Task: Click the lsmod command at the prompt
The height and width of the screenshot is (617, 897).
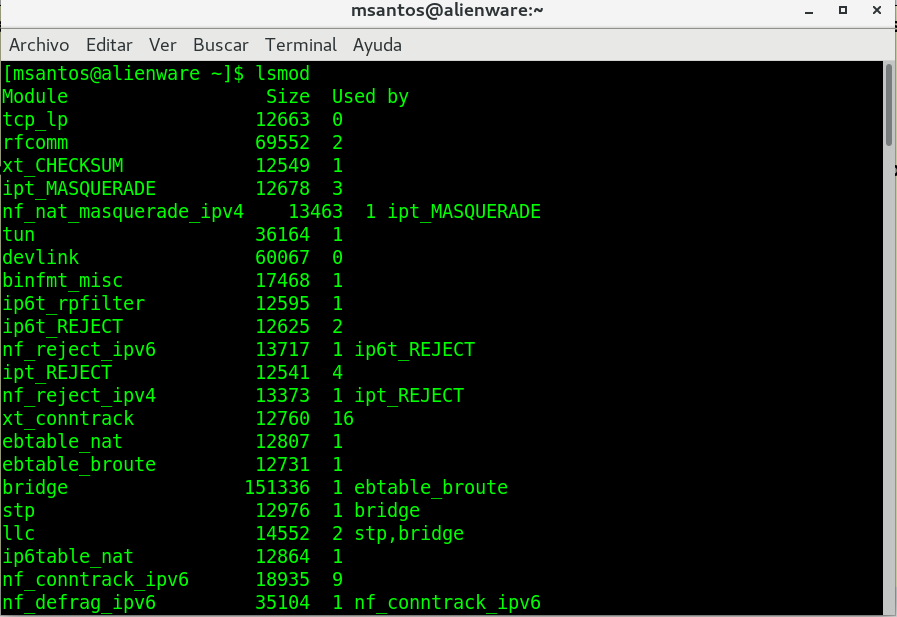Action: pyautogui.click(x=282, y=74)
